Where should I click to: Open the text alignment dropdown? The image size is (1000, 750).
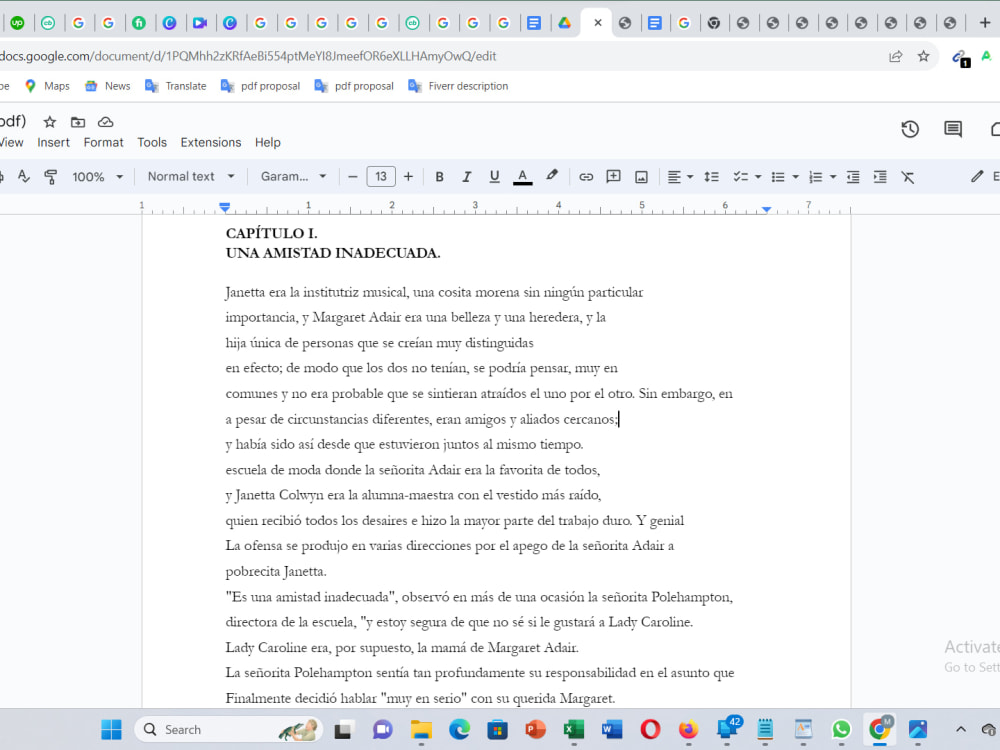coord(680,177)
